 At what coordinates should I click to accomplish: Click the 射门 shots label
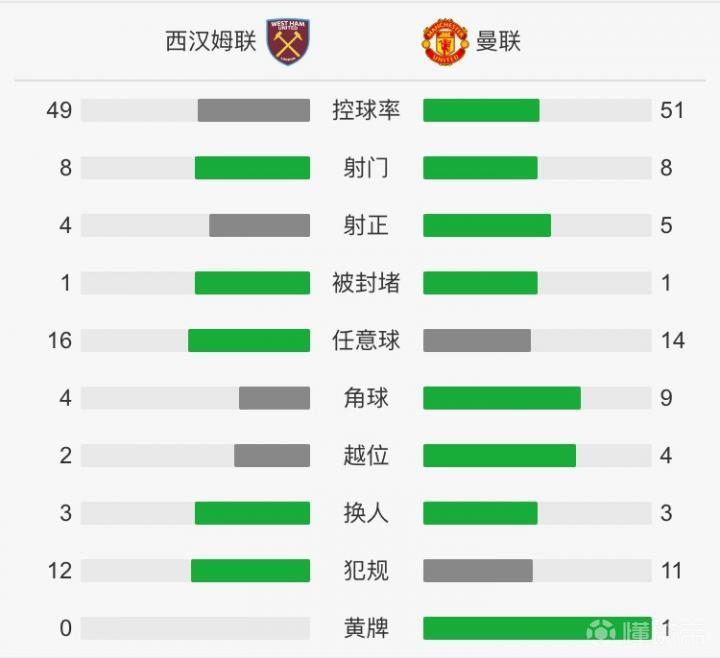366,168
